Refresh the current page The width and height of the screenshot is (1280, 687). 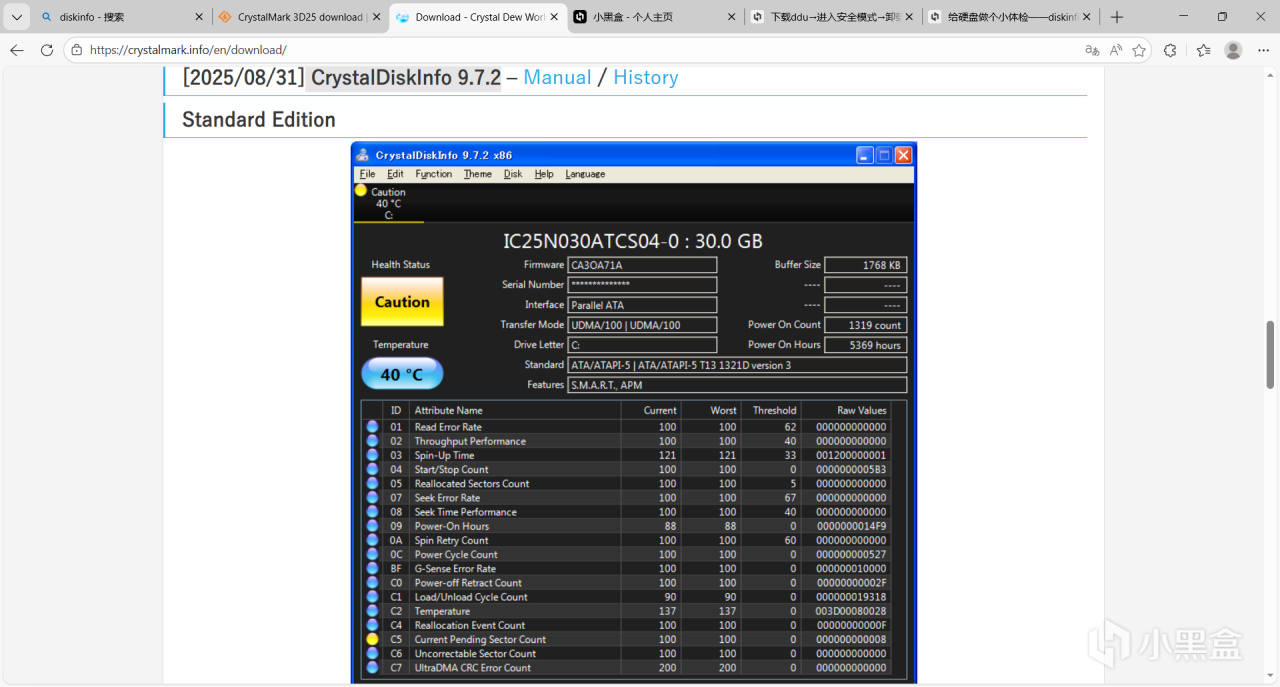click(47, 50)
